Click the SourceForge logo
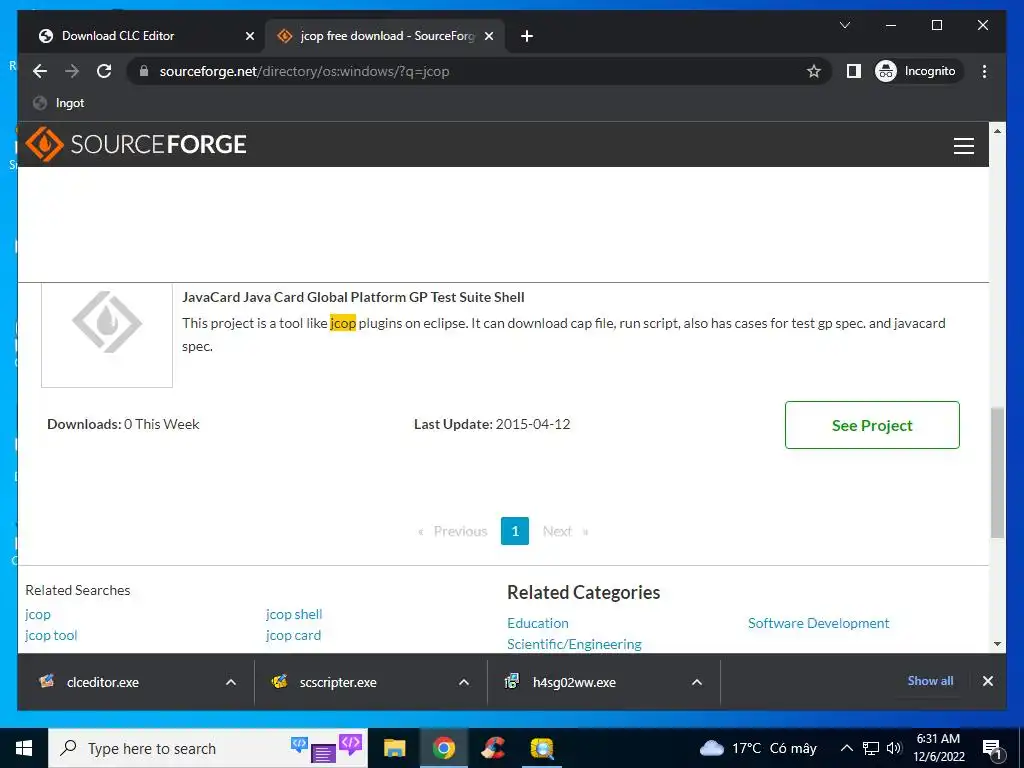 (136, 144)
